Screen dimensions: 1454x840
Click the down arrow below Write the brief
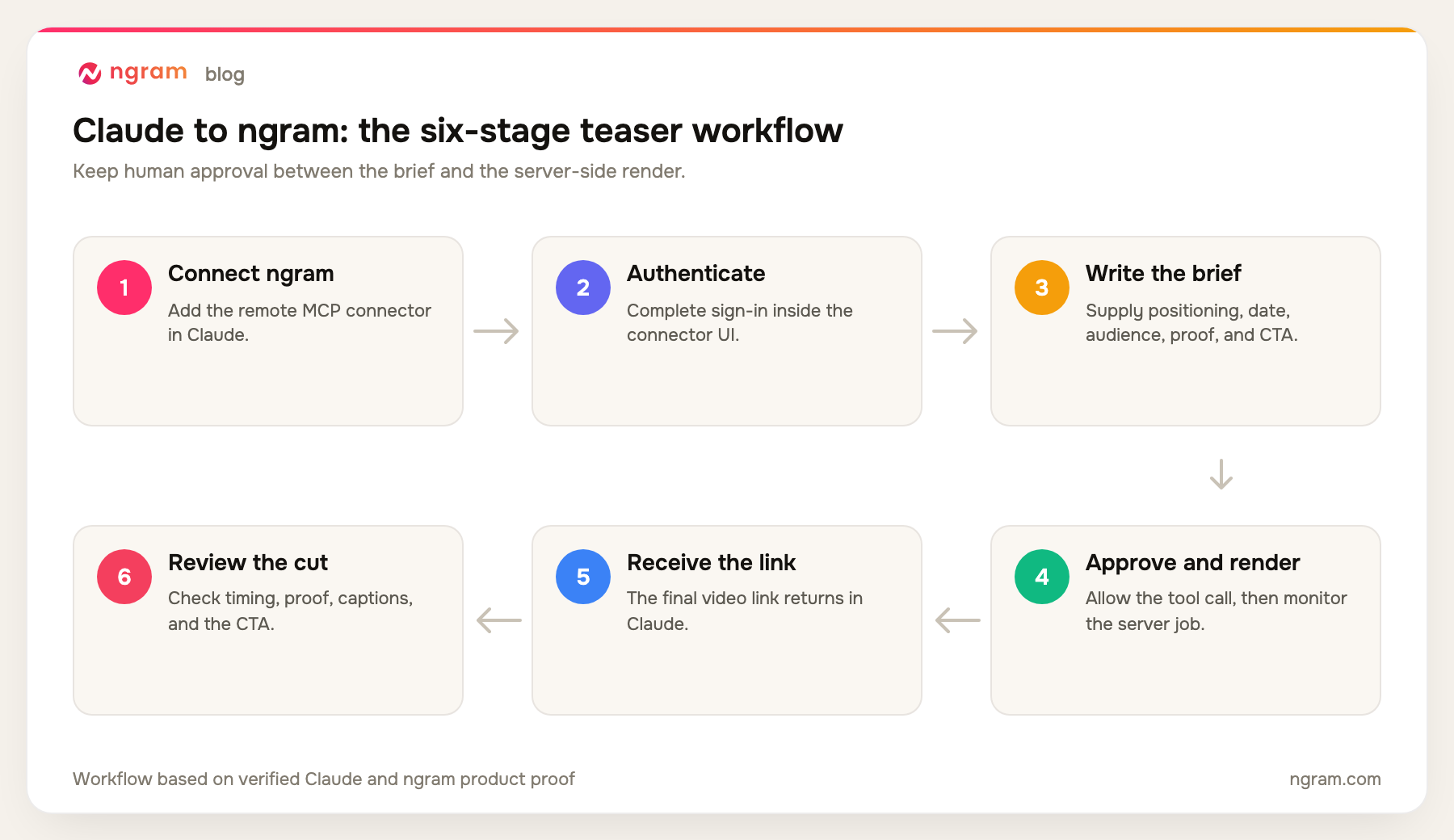tap(1221, 475)
